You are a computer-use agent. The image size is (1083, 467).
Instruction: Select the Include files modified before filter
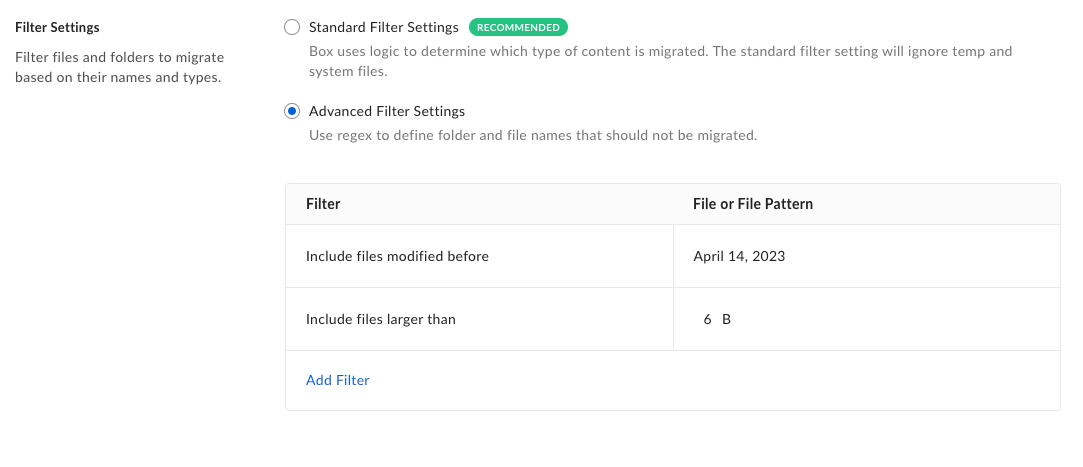(397, 256)
